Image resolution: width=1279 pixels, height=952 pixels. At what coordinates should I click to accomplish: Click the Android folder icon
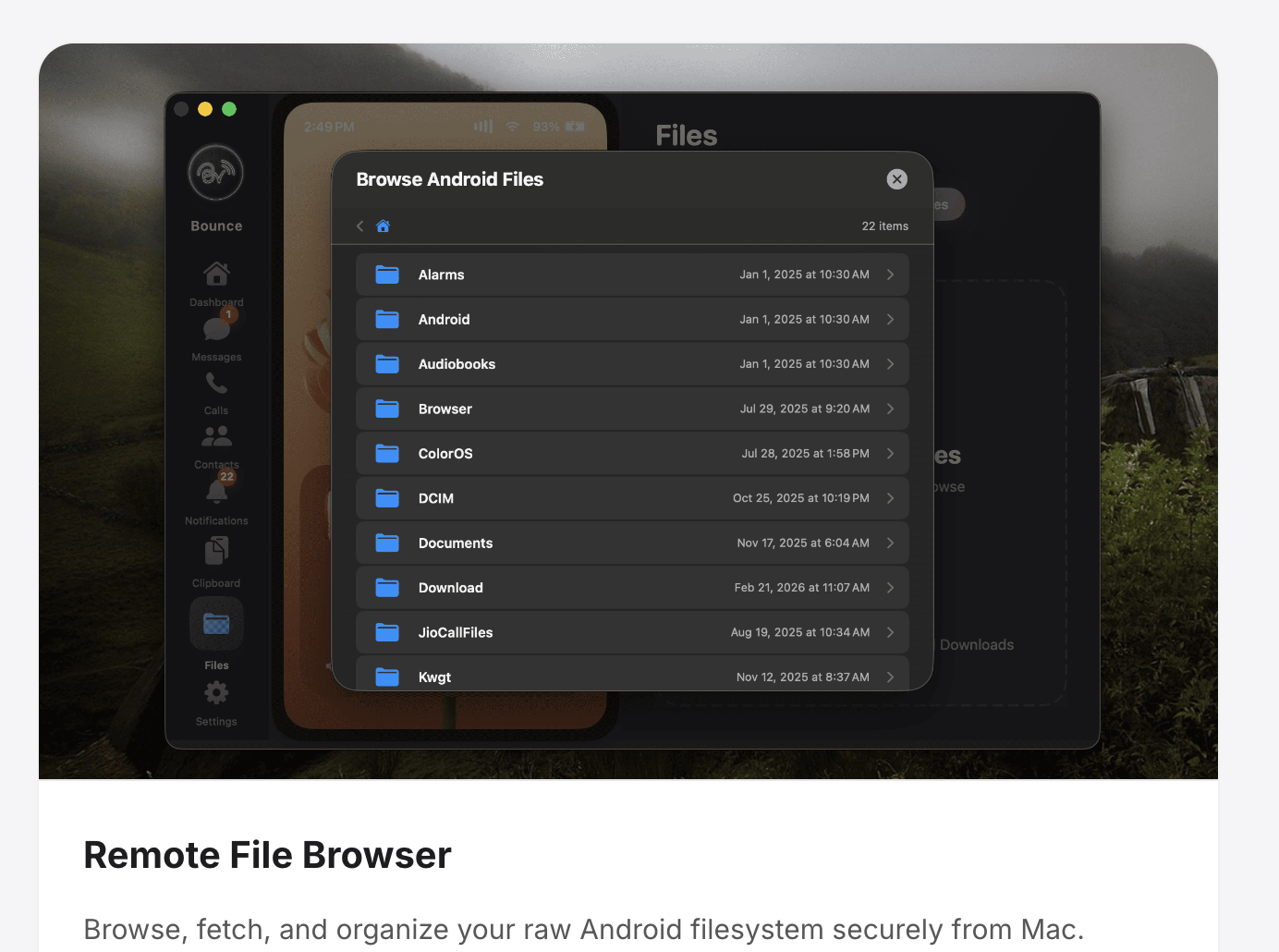(x=387, y=319)
